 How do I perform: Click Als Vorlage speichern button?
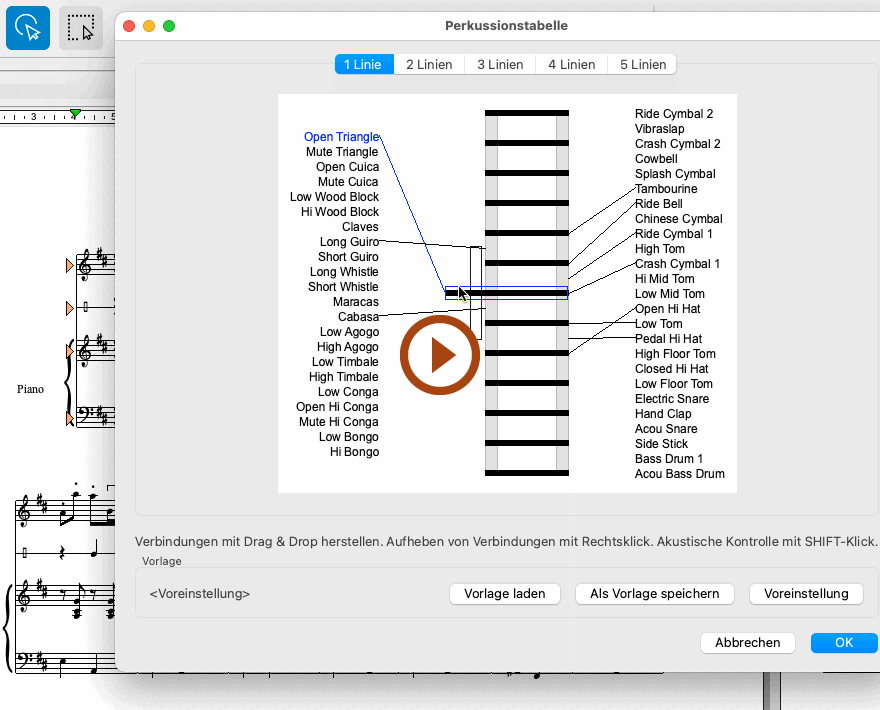click(654, 593)
